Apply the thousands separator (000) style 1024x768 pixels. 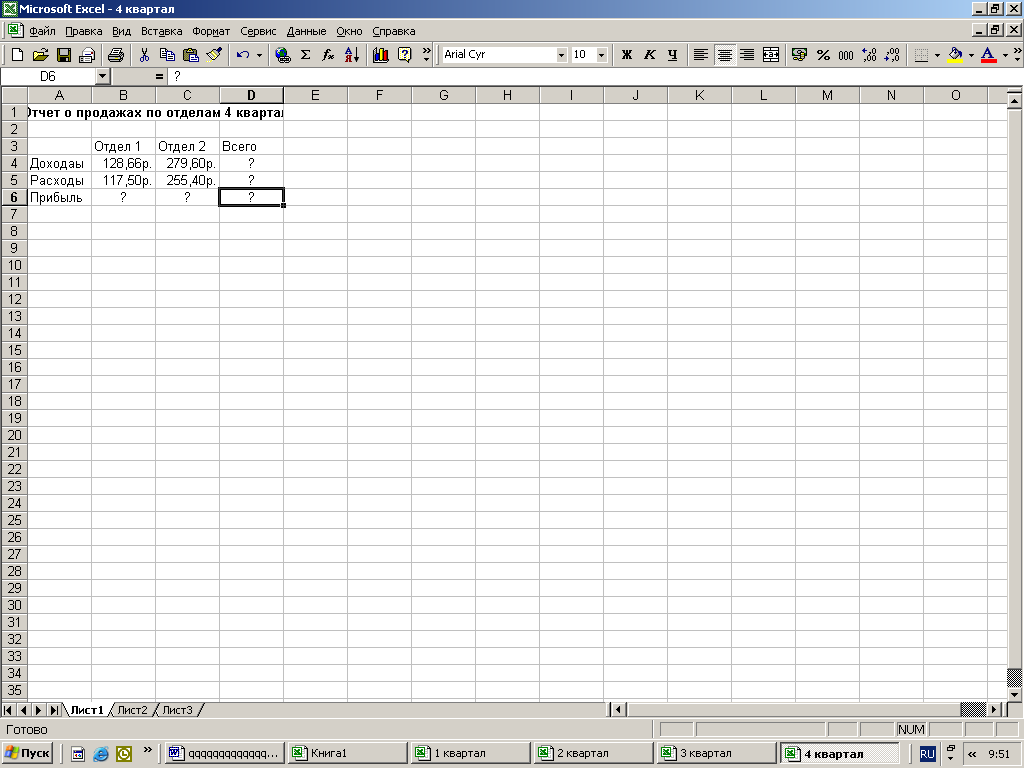(x=846, y=55)
